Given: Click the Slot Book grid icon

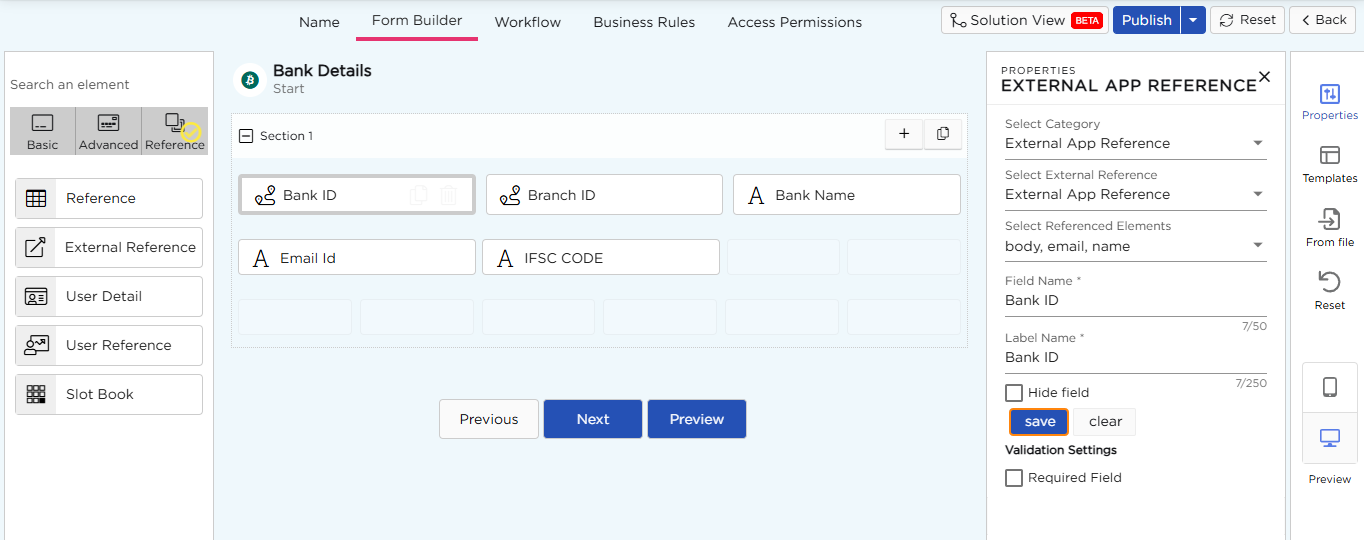Looking at the screenshot, I should pyautogui.click(x=36, y=394).
